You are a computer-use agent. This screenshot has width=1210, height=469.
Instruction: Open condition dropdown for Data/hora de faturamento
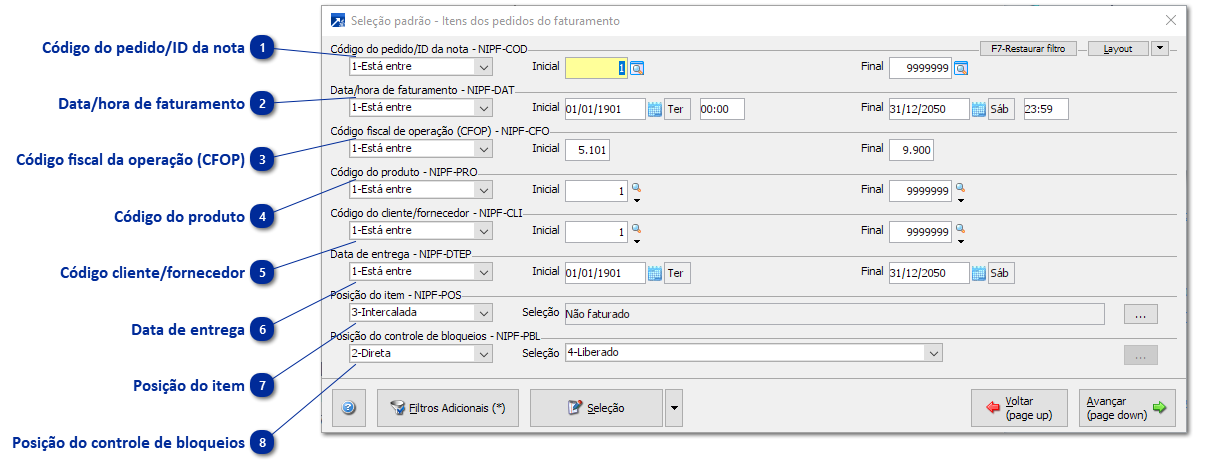click(x=483, y=108)
